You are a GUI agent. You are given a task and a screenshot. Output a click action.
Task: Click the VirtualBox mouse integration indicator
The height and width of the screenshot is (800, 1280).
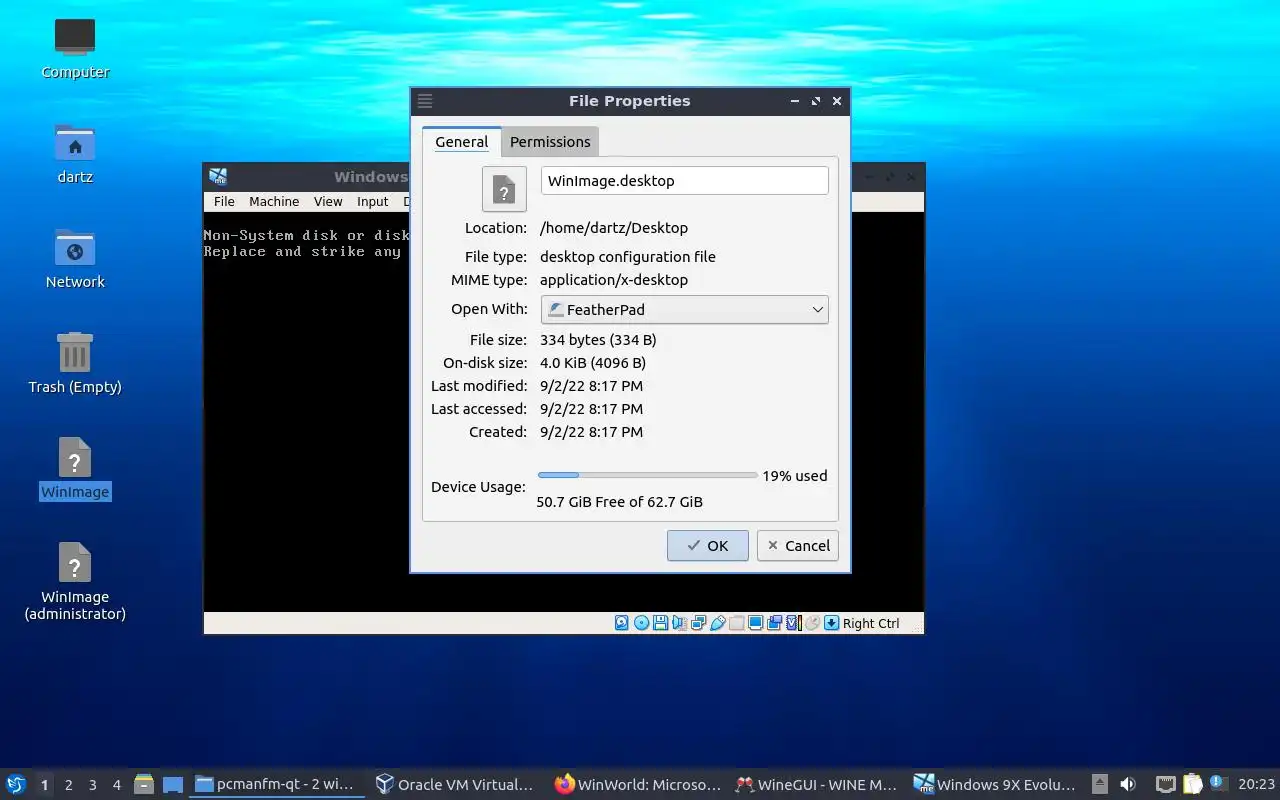[x=812, y=623]
